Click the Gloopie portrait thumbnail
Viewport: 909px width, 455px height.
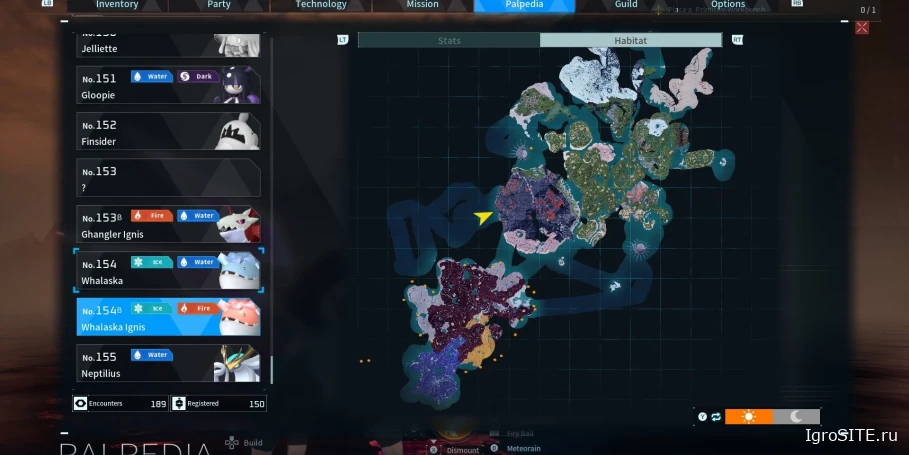237,85
